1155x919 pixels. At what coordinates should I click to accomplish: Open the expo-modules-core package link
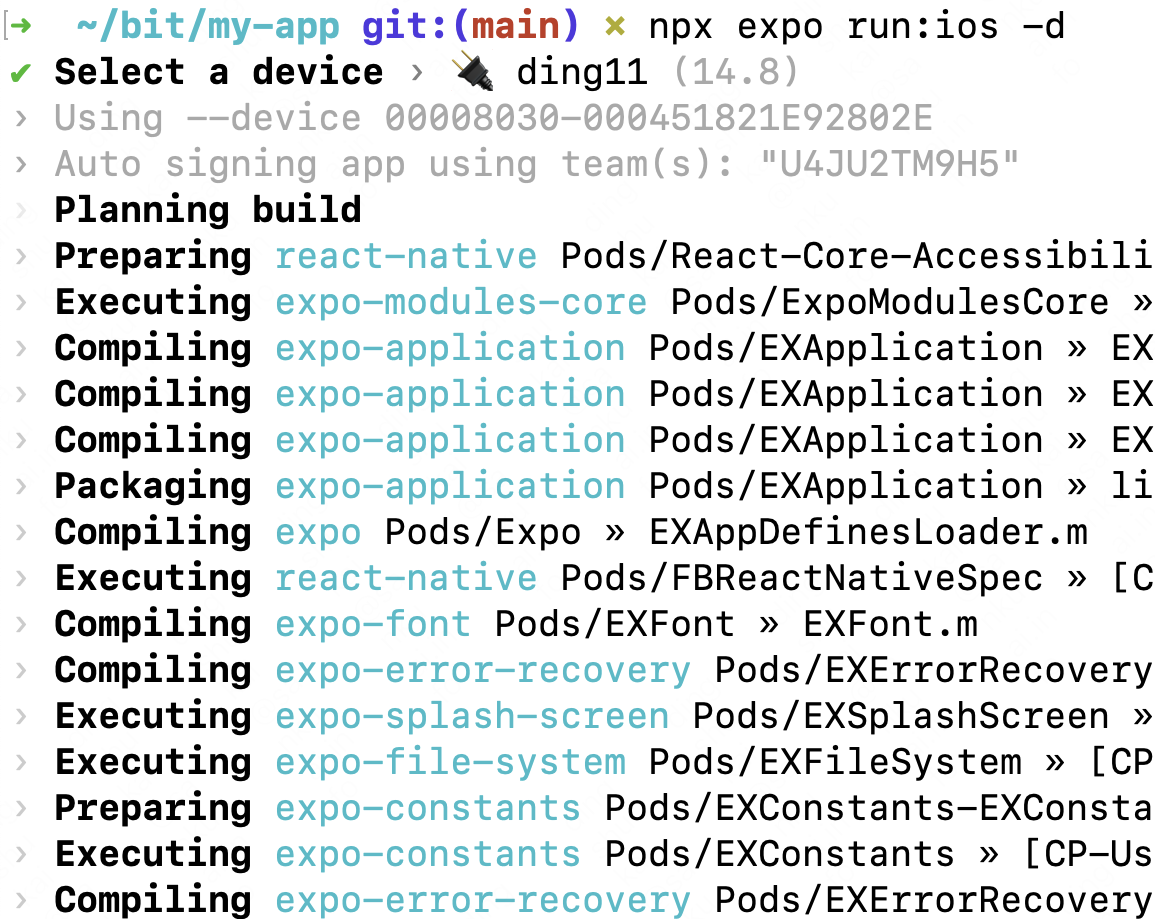point(461,302)
